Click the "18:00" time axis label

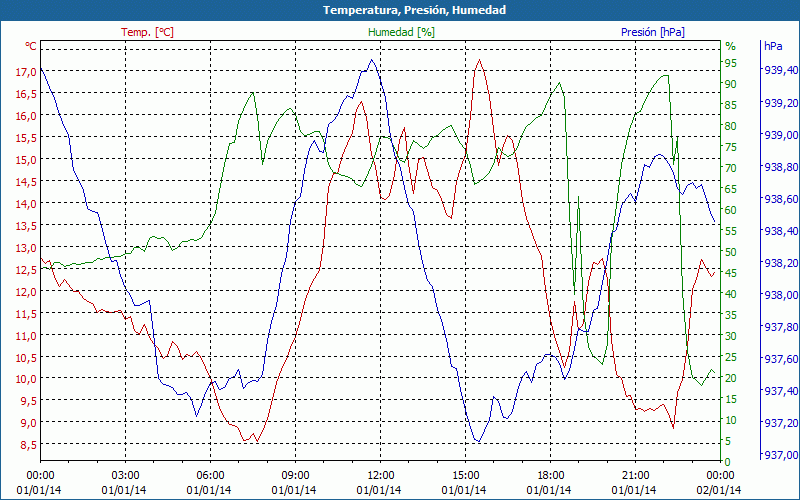550,476
